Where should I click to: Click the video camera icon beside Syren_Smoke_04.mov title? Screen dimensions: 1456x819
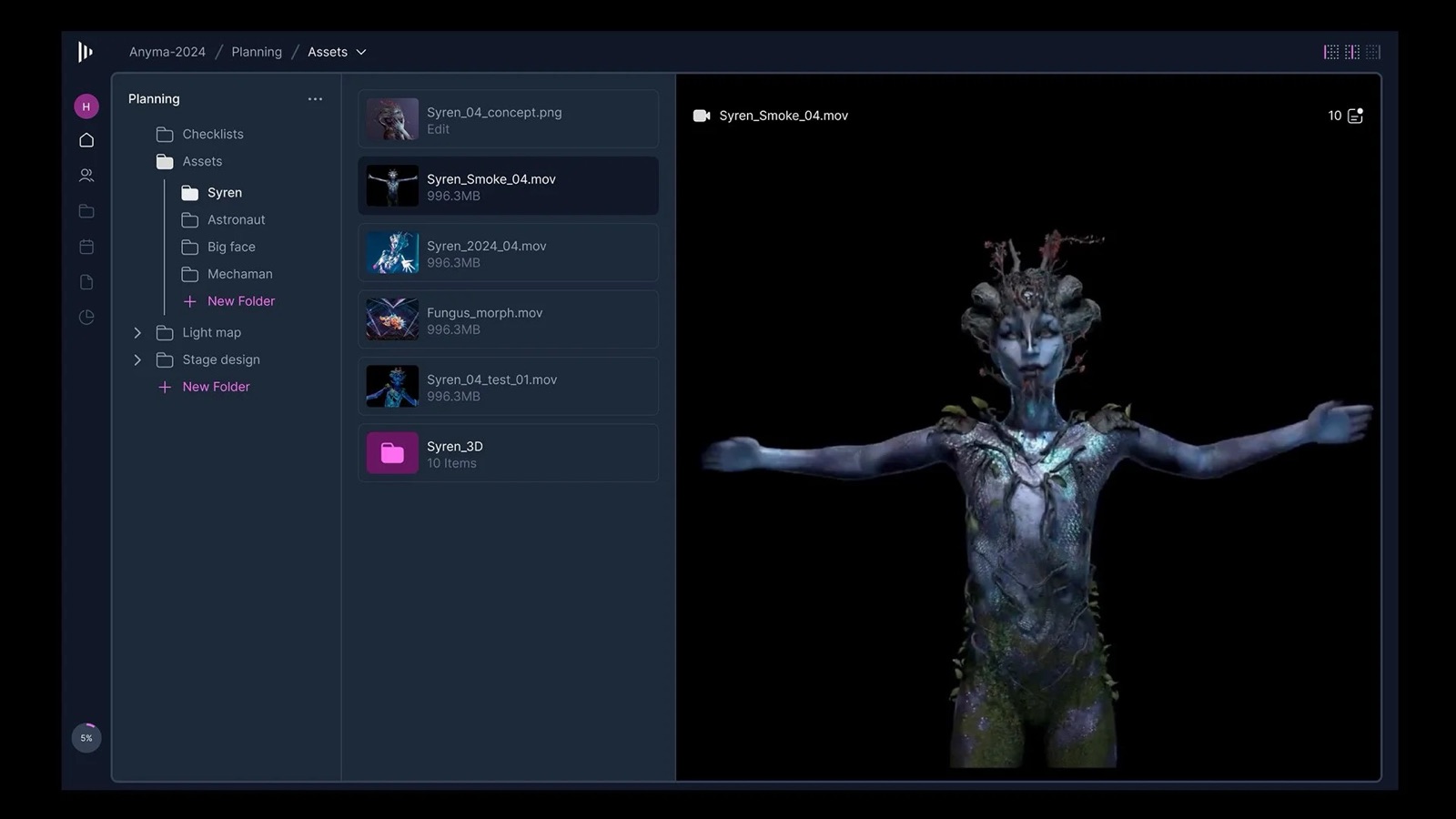[702, 116]
